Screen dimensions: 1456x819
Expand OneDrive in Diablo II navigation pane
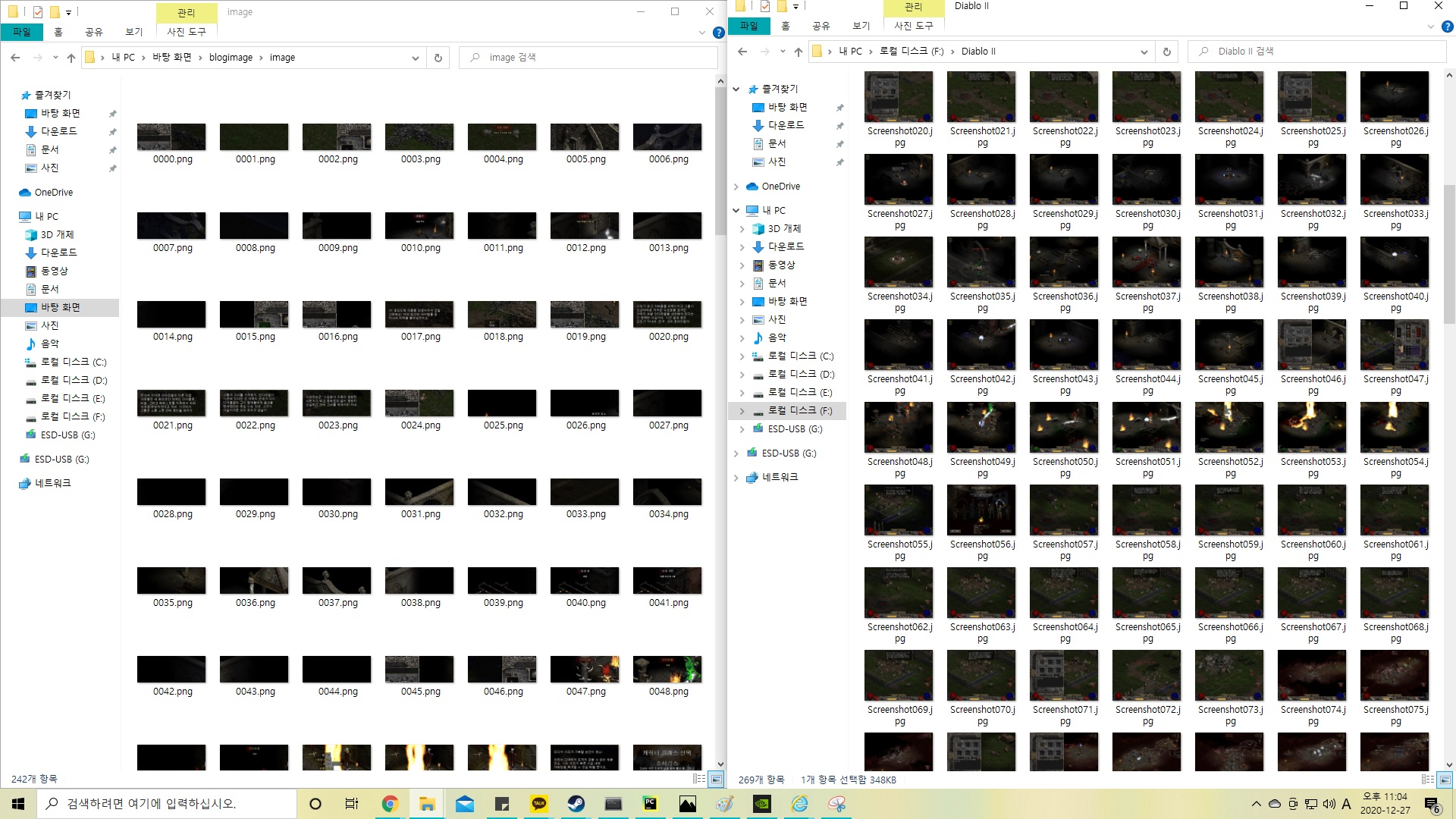click(736, 187)
